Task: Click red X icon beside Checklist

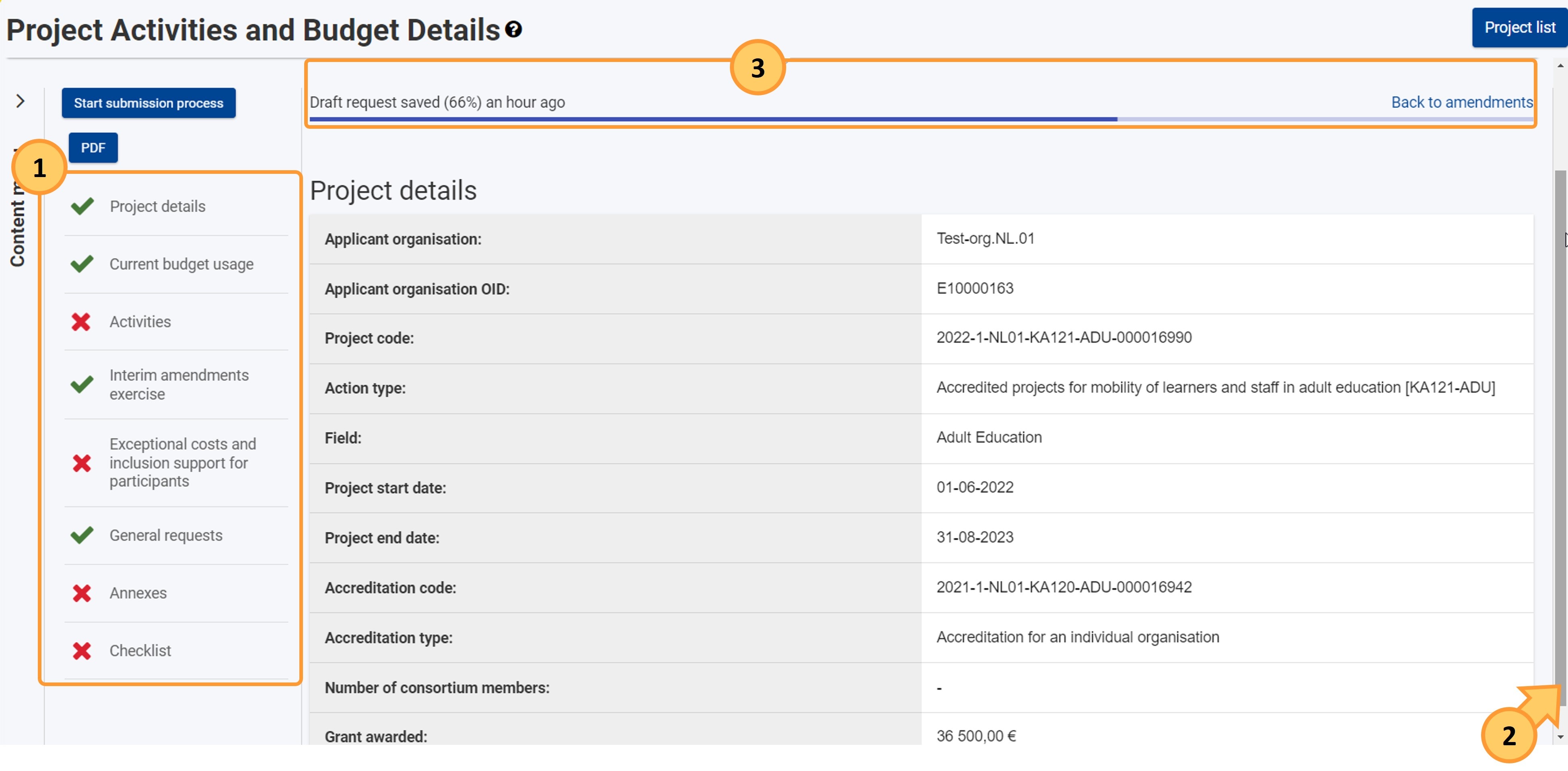Action: click(82, 651)
